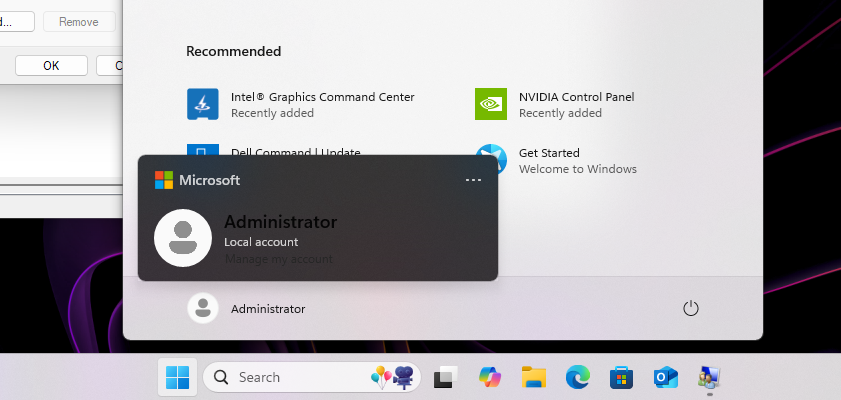Open NVIDIA Control Panel icon
This screenshot has height=400, width=841.
coord(491,104)
